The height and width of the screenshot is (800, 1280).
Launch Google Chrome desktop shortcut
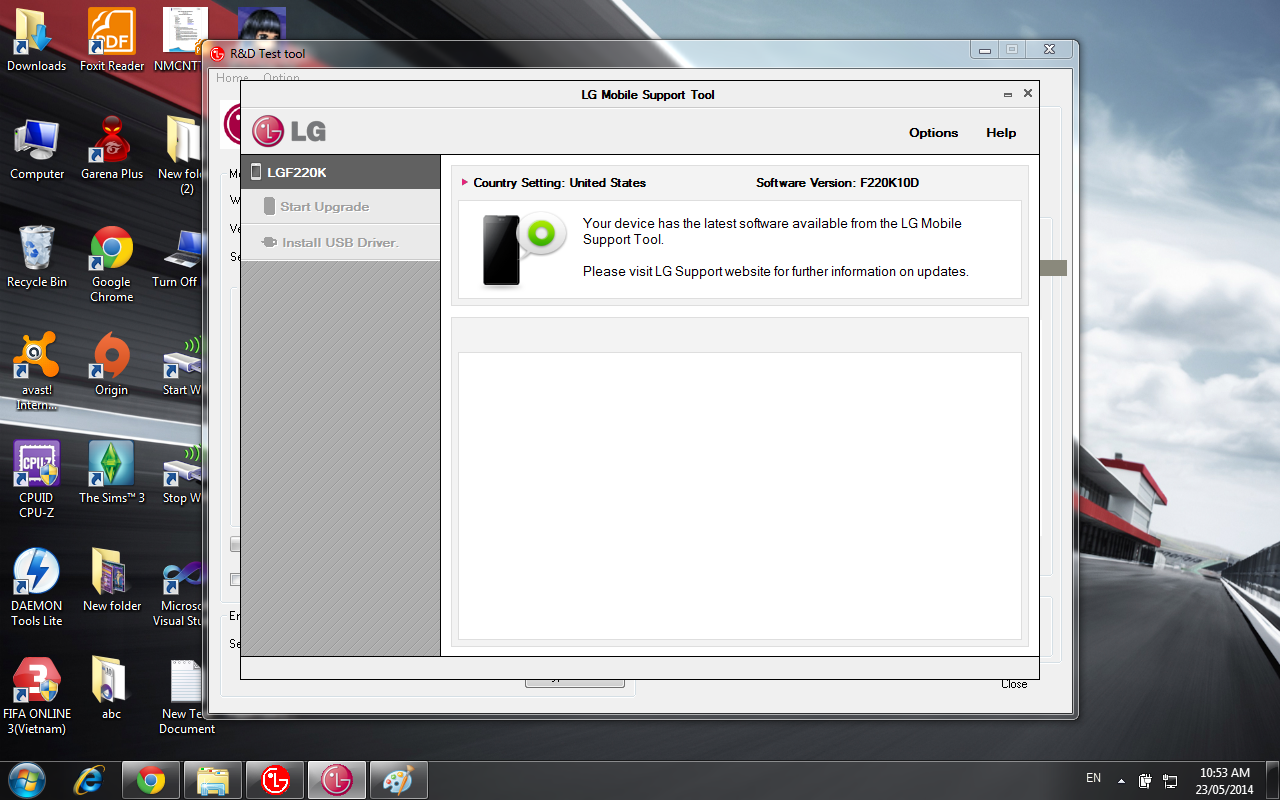[112, 263]
